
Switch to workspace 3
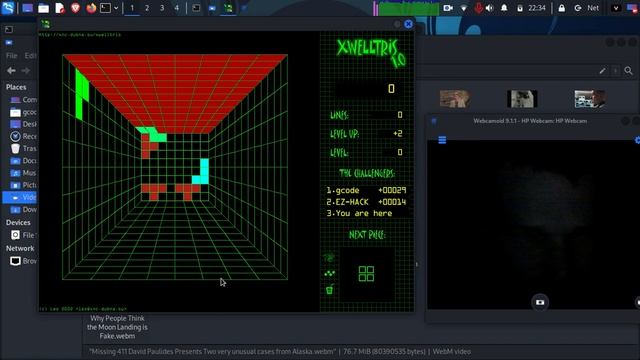click(x=162, y=8)
